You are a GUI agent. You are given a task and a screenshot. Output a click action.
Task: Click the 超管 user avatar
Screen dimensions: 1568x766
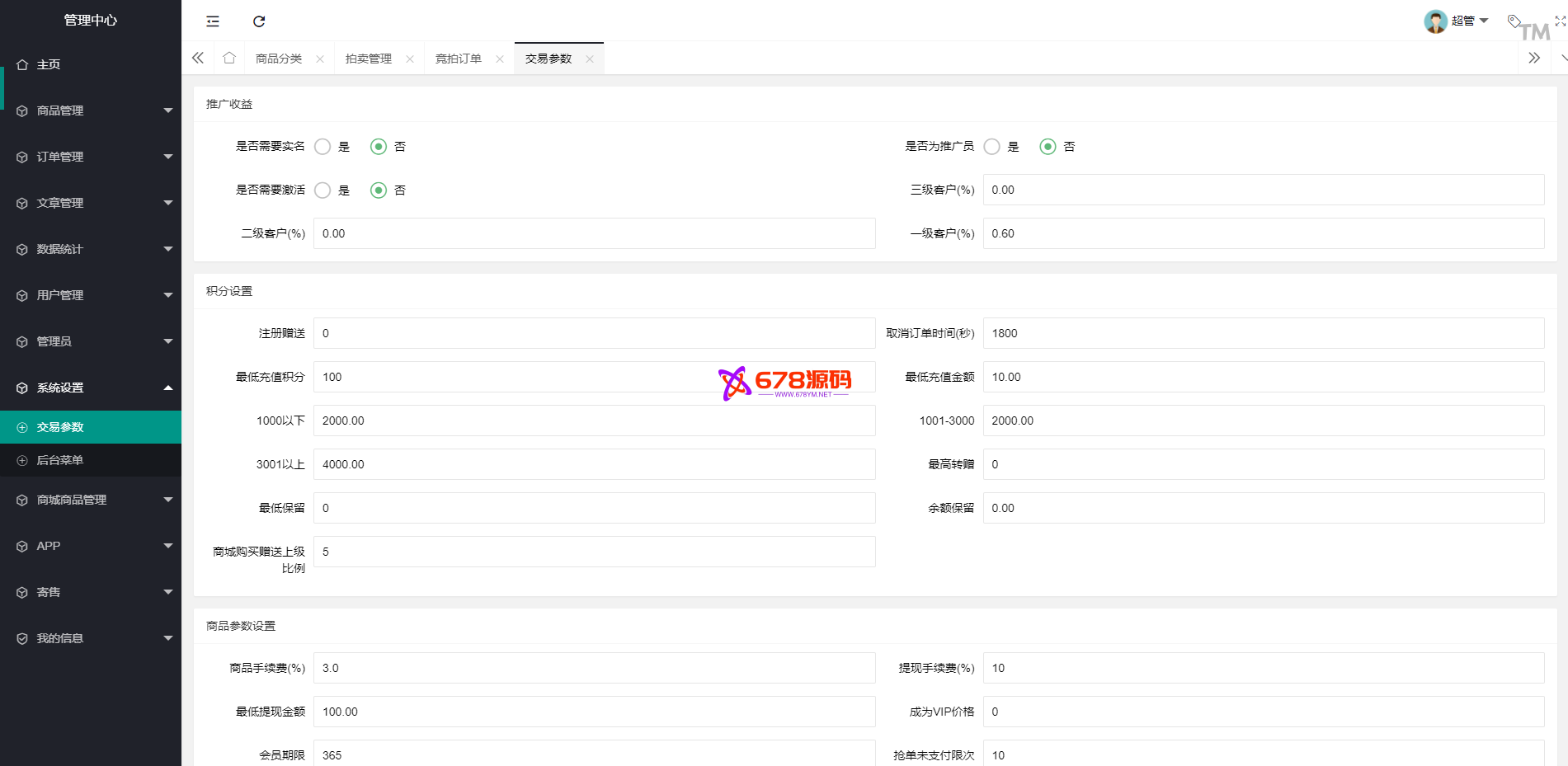pos(1435,21)
